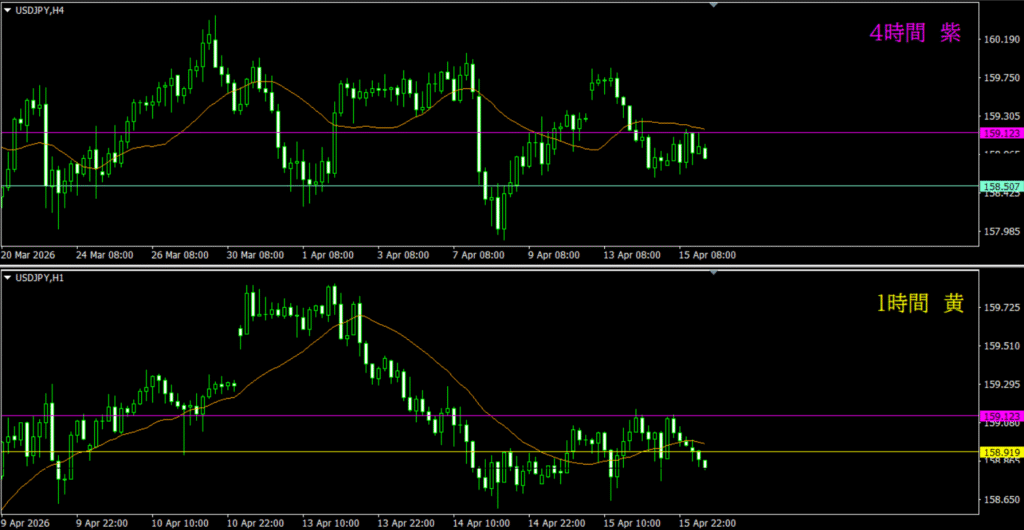
Task: Open the dropdown arrow beside USDJPY,H1
Action: (x=7, y=277)
